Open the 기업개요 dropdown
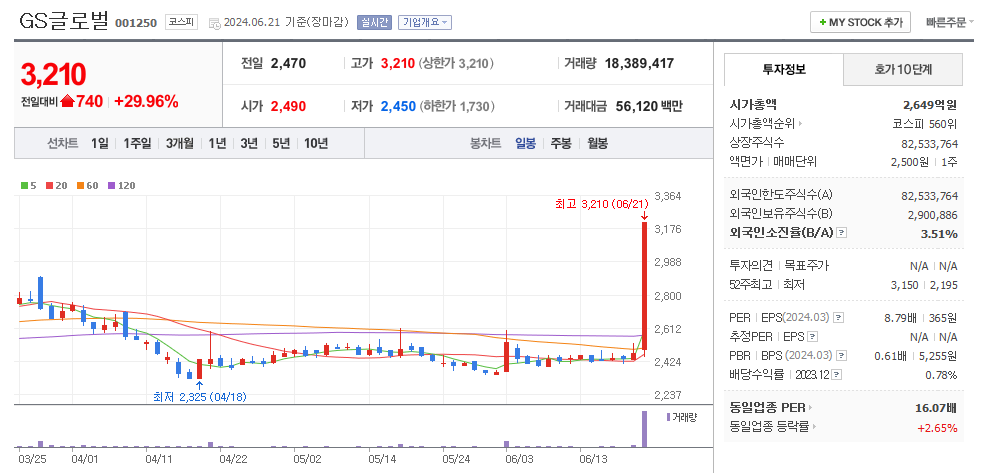Image resolution: width=988 pixels, height=473 pixels. (x=425, y=23)
